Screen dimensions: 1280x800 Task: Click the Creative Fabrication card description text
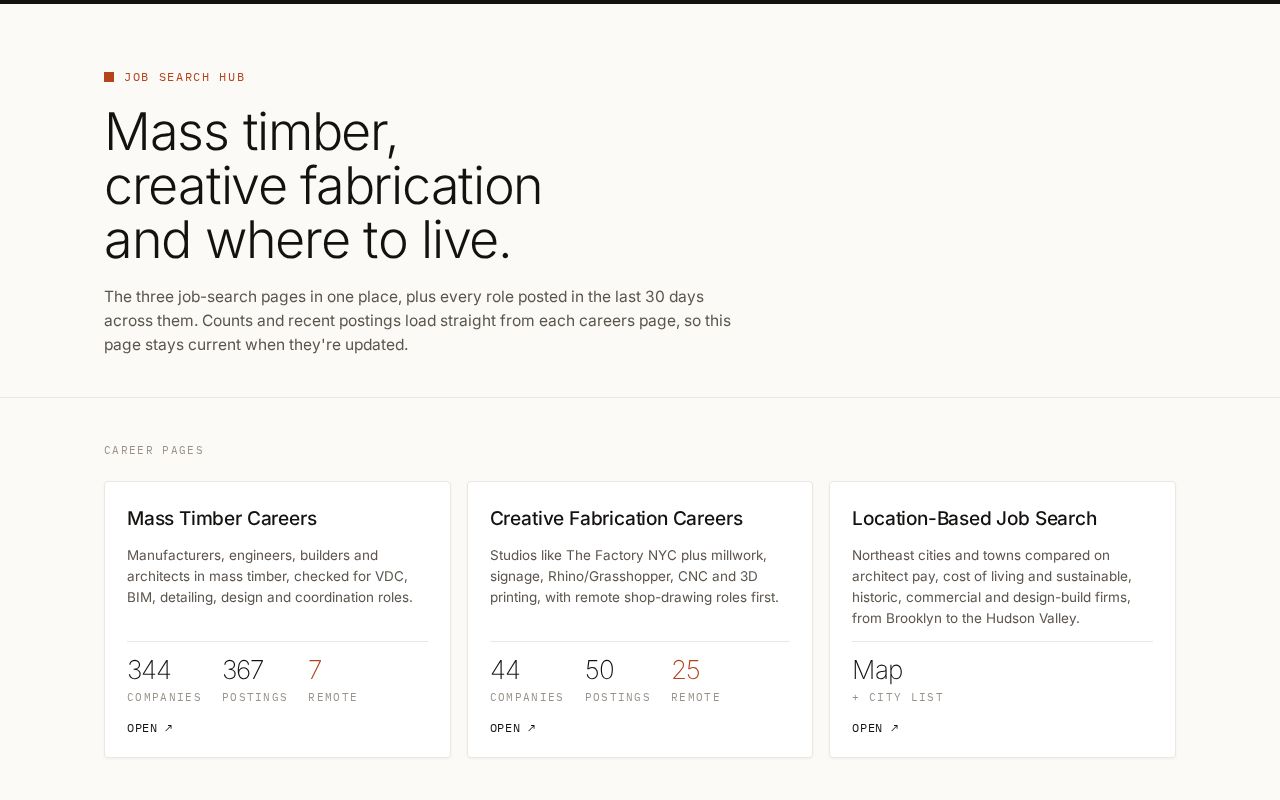coord(634,576)
